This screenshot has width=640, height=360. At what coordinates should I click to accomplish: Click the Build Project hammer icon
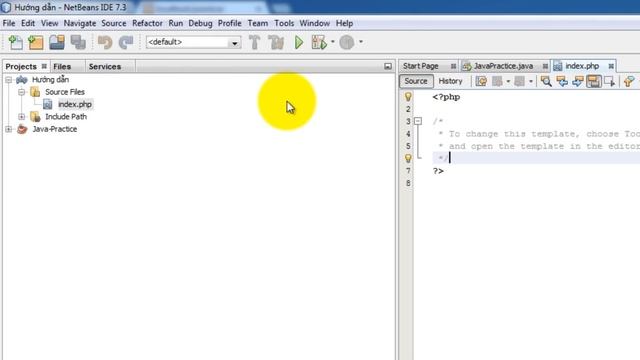coord(255,42)
